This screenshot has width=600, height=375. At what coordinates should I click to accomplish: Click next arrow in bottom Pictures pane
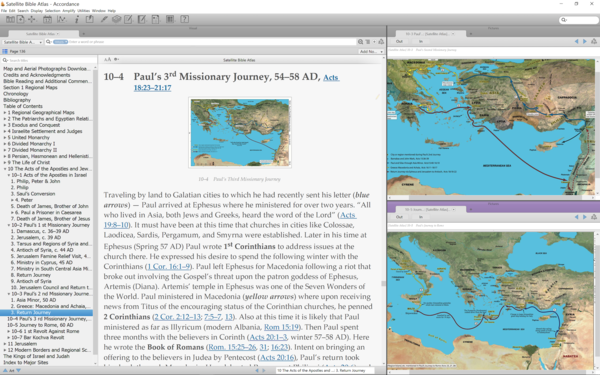(585, 217)
